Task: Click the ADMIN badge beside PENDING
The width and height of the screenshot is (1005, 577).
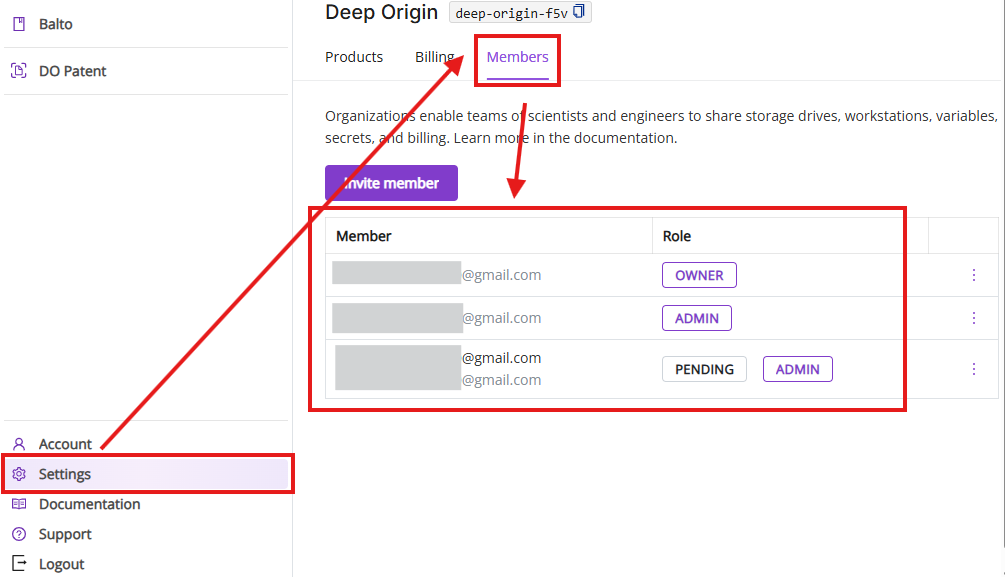Action: click(797, 369)
